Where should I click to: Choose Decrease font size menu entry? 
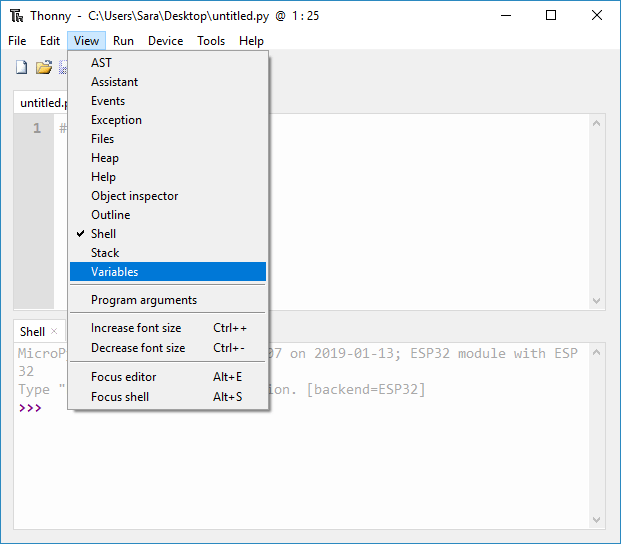coord(138,348)
